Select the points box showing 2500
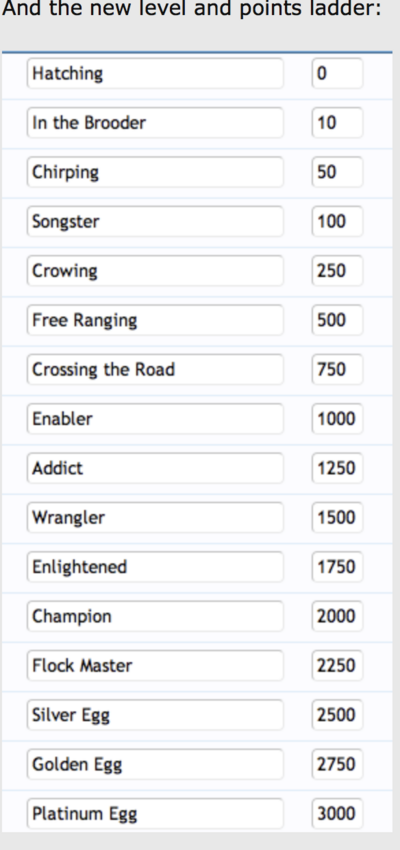The width and height of the screenshot is (400, 850). pos(337,714)
